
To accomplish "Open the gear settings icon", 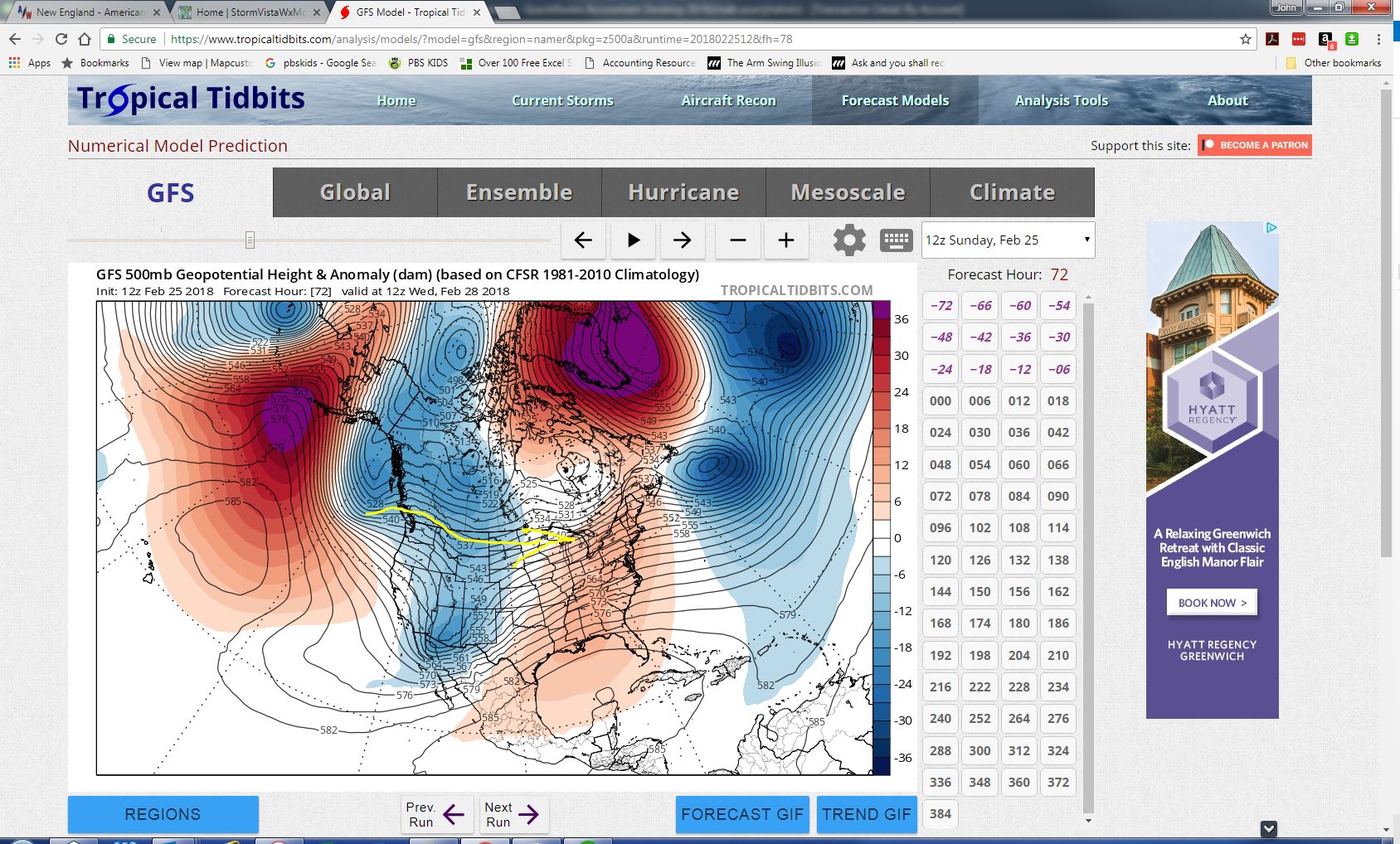I will tap(849, 240).
